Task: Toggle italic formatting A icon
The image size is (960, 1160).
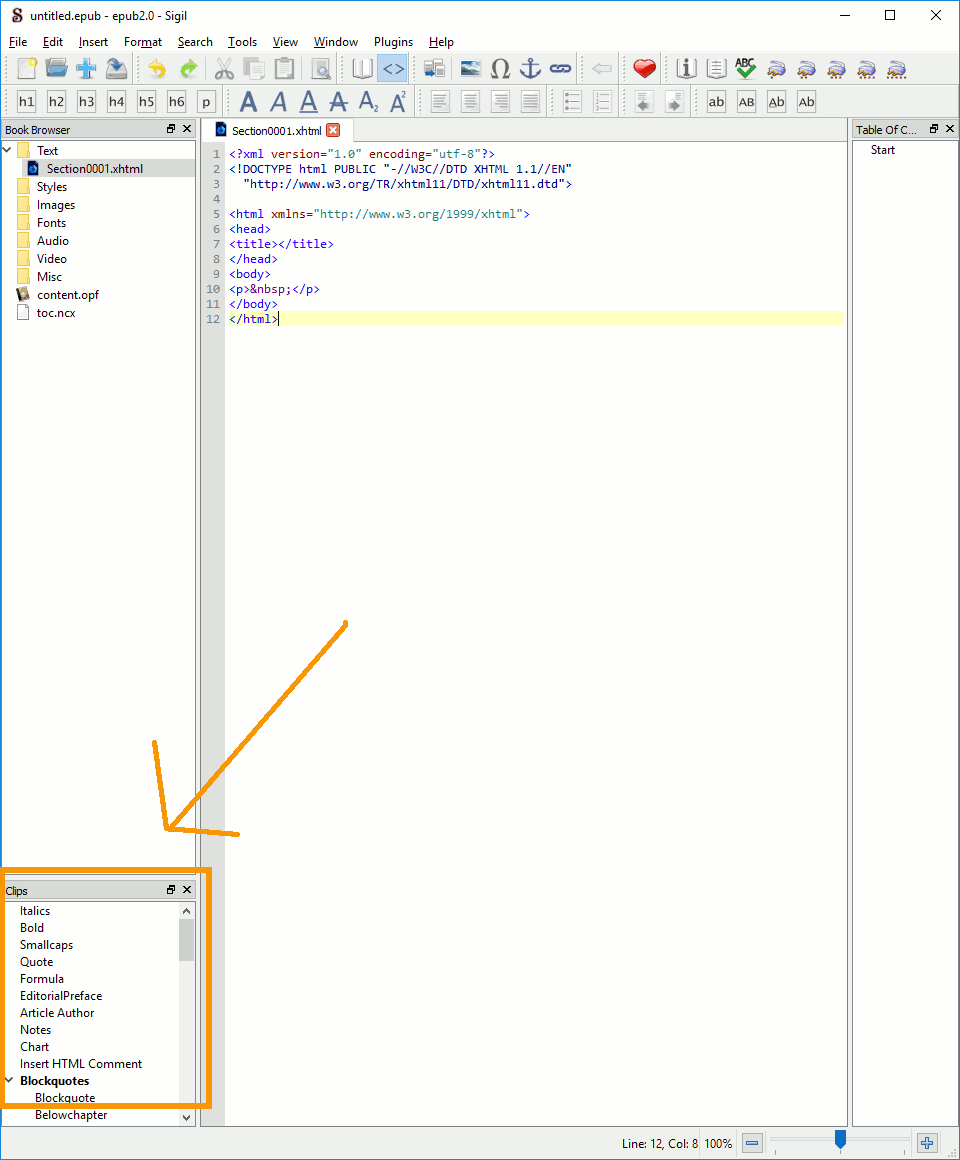Action: pos(278,101)
